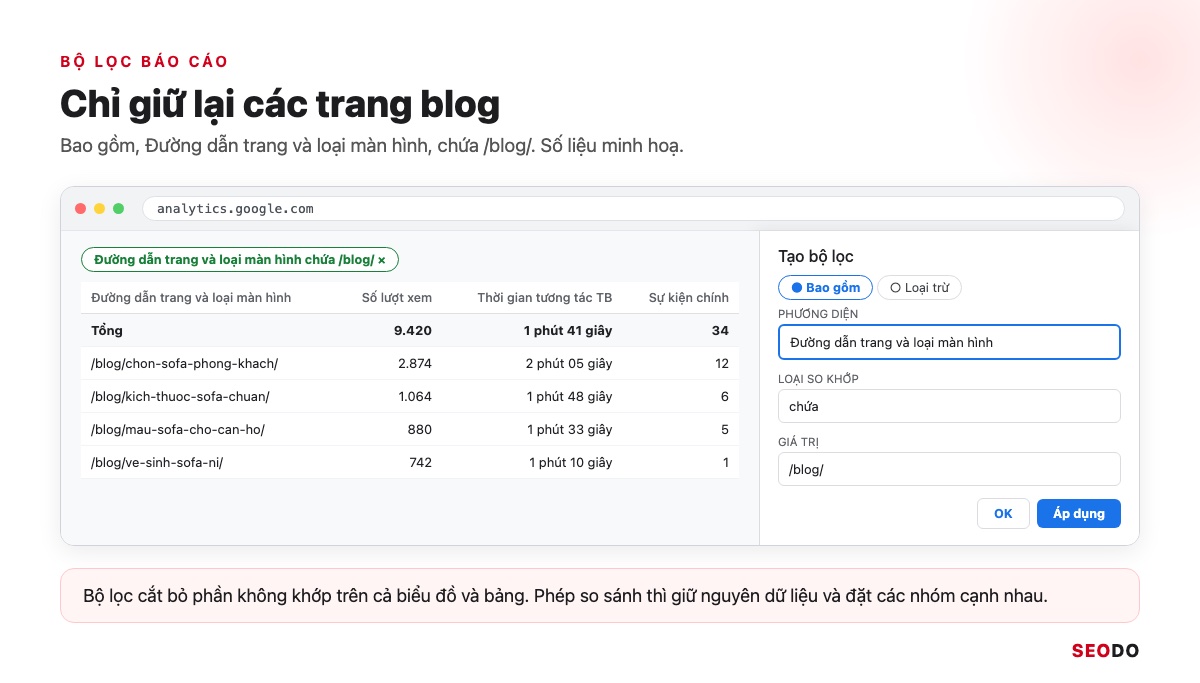
Task: Open the Phương diện dimension field
Action: [949, 342]
